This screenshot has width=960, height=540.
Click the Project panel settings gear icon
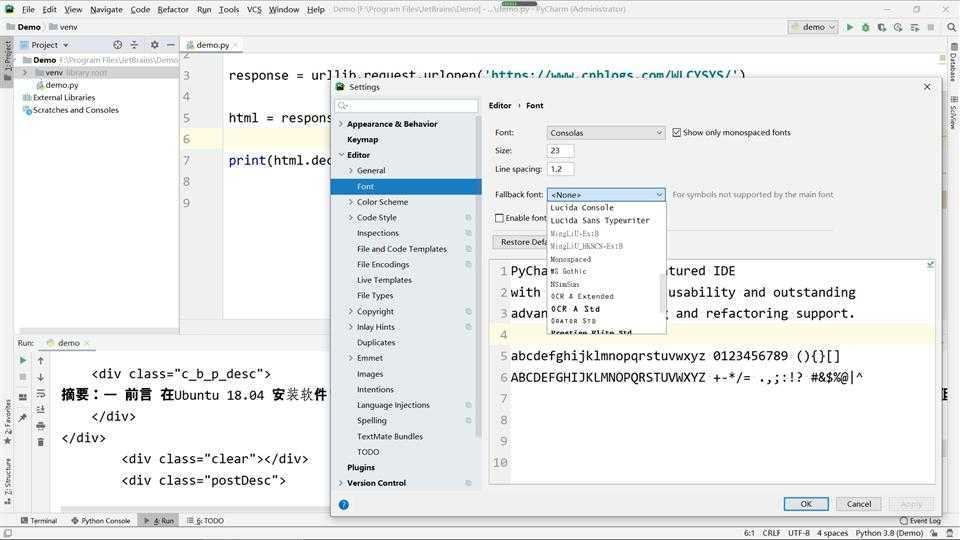[154, 45]
